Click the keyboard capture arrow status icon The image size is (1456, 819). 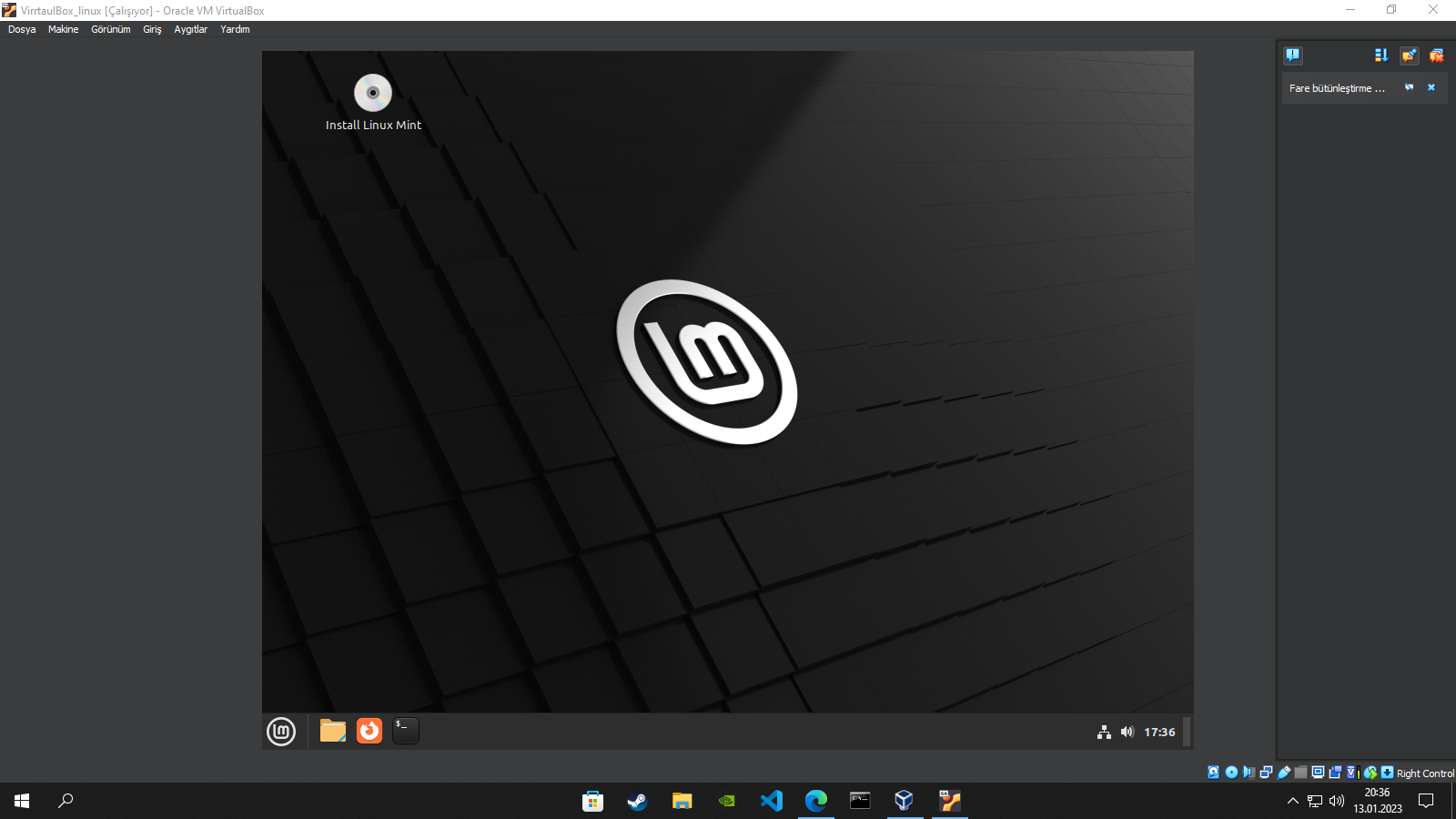click(1387, 773)
